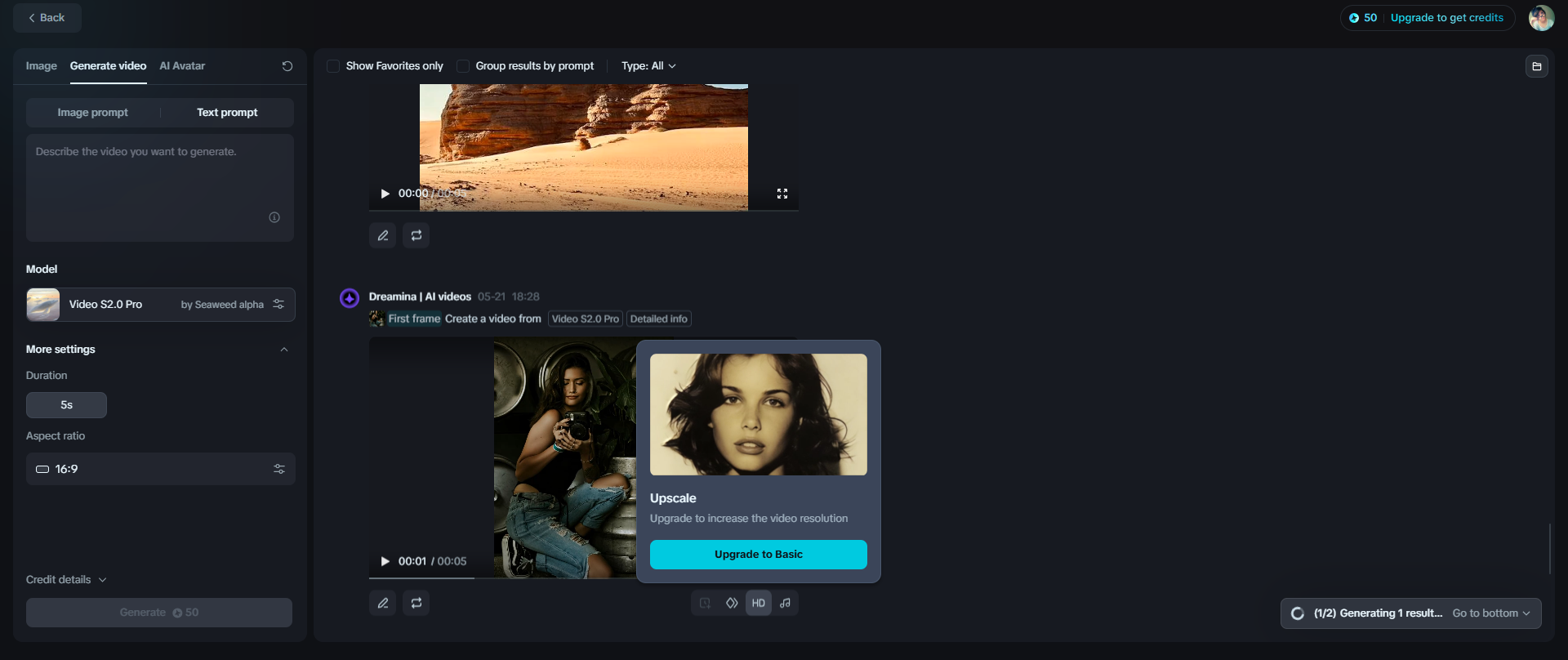Play the woman with camera video

385,561
